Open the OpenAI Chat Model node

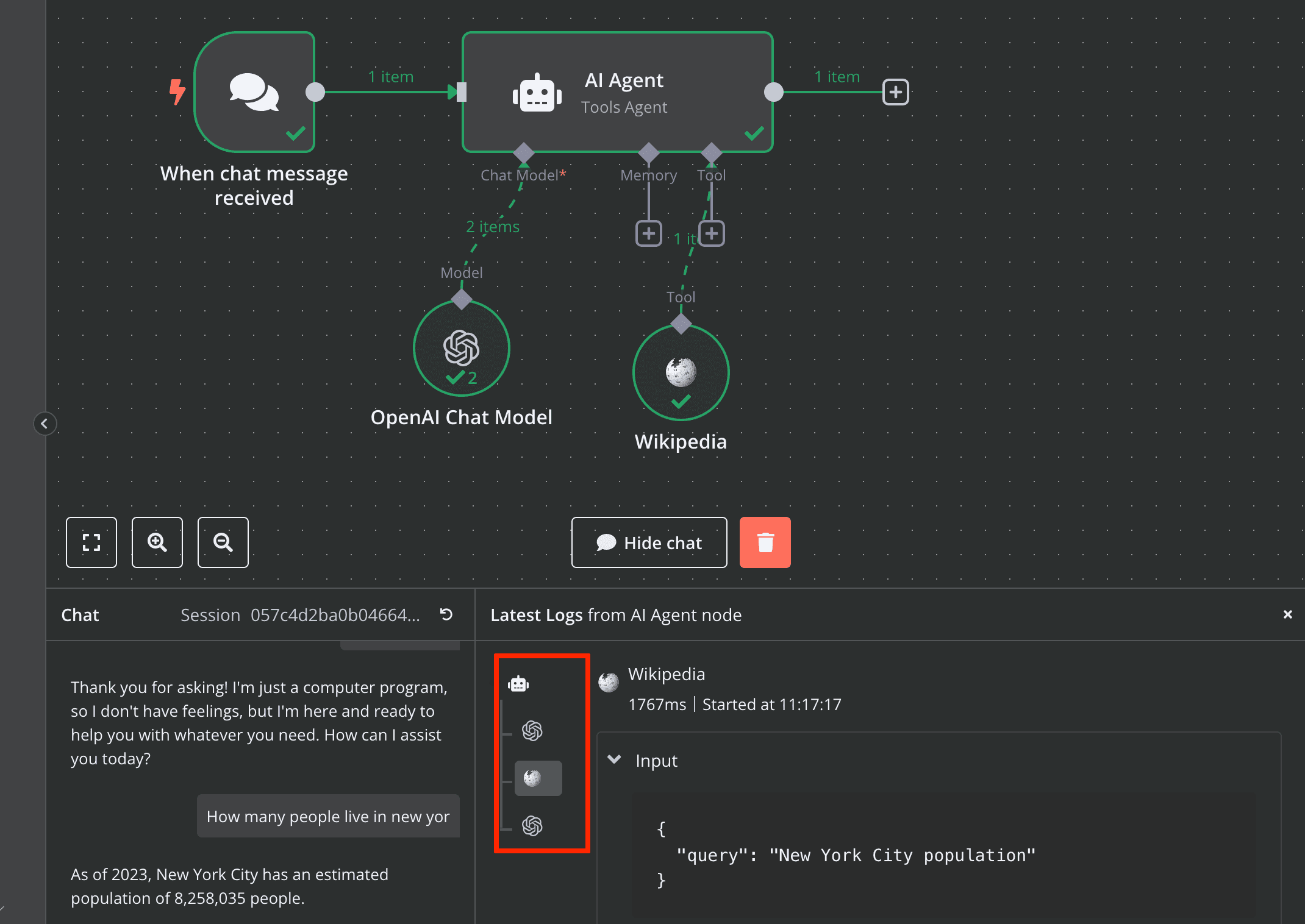click(x=462, y=348)
